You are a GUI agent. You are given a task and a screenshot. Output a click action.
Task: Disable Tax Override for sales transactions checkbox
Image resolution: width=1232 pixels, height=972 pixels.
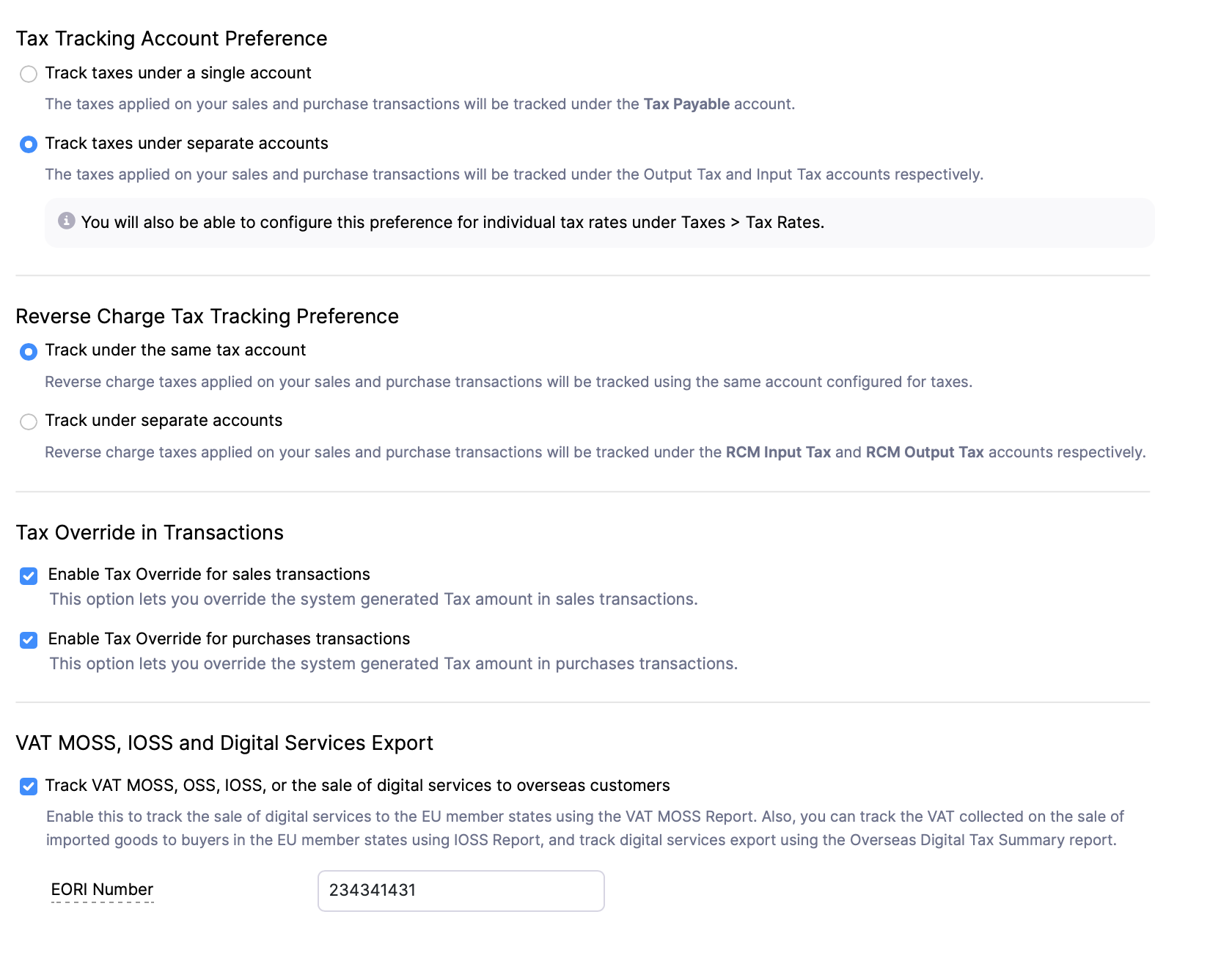point(29,576)
